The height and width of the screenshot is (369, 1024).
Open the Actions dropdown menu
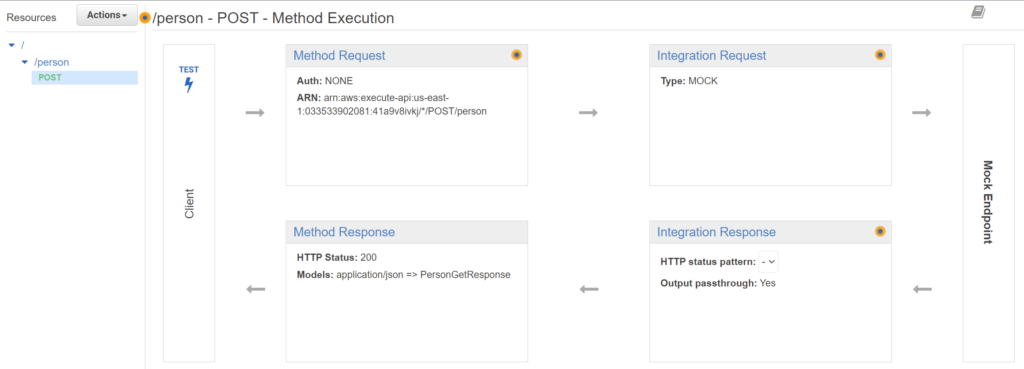[107, 15]
